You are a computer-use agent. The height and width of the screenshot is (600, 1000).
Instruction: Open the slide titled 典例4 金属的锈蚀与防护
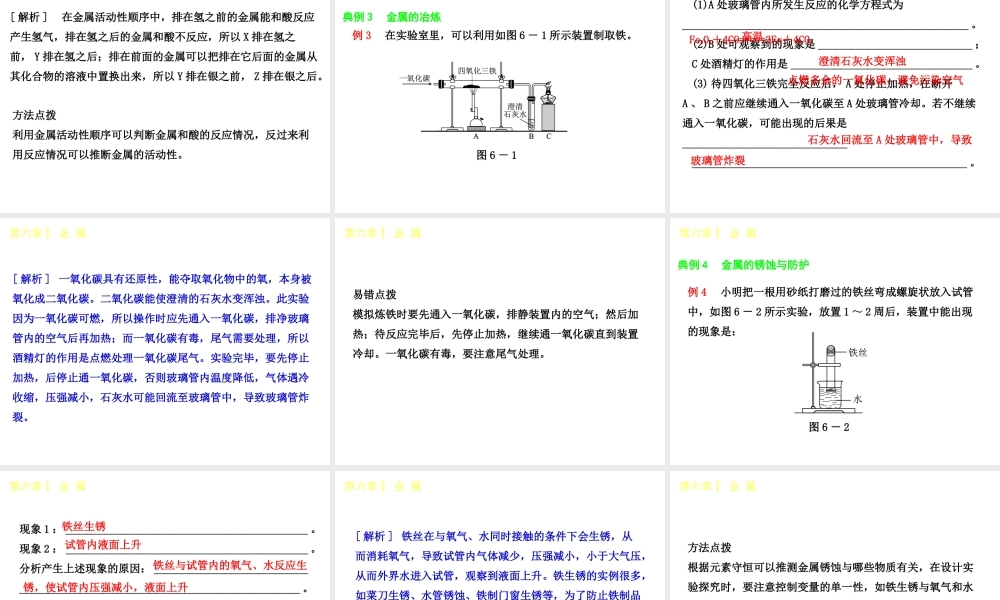click(x=835, y=341)
